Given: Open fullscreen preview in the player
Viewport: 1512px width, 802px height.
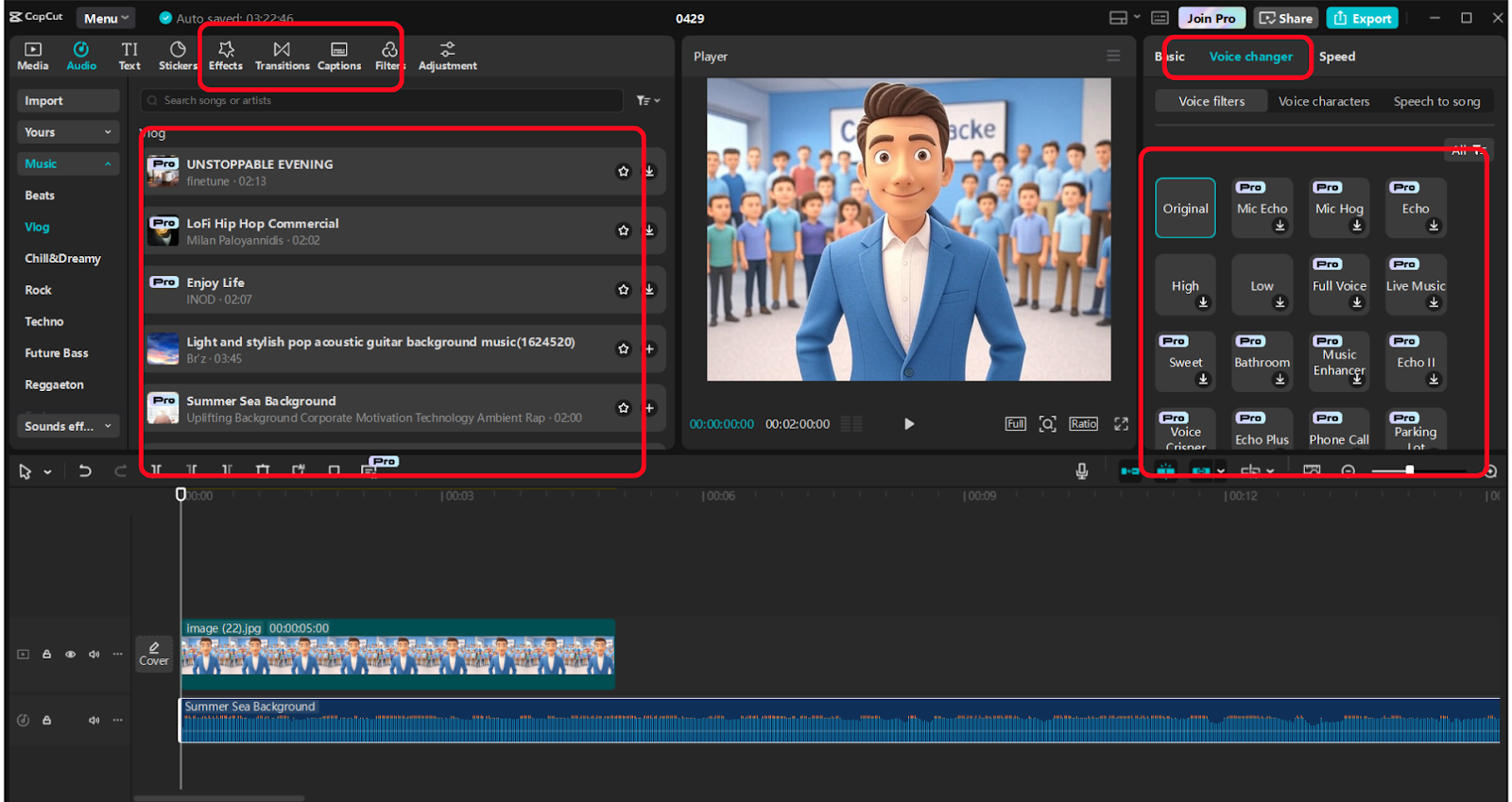Looking at the screenshot, I should tap(1121, 424).
